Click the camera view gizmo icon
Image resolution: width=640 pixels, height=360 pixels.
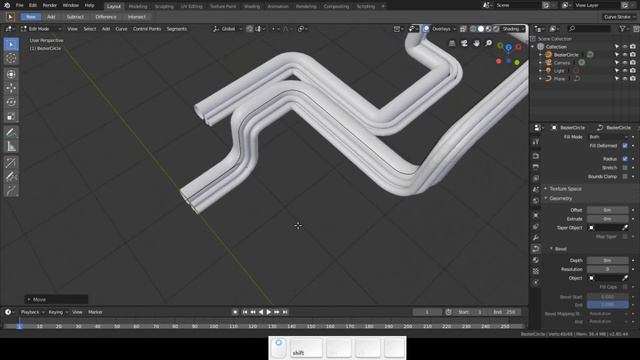click(464, 43)
